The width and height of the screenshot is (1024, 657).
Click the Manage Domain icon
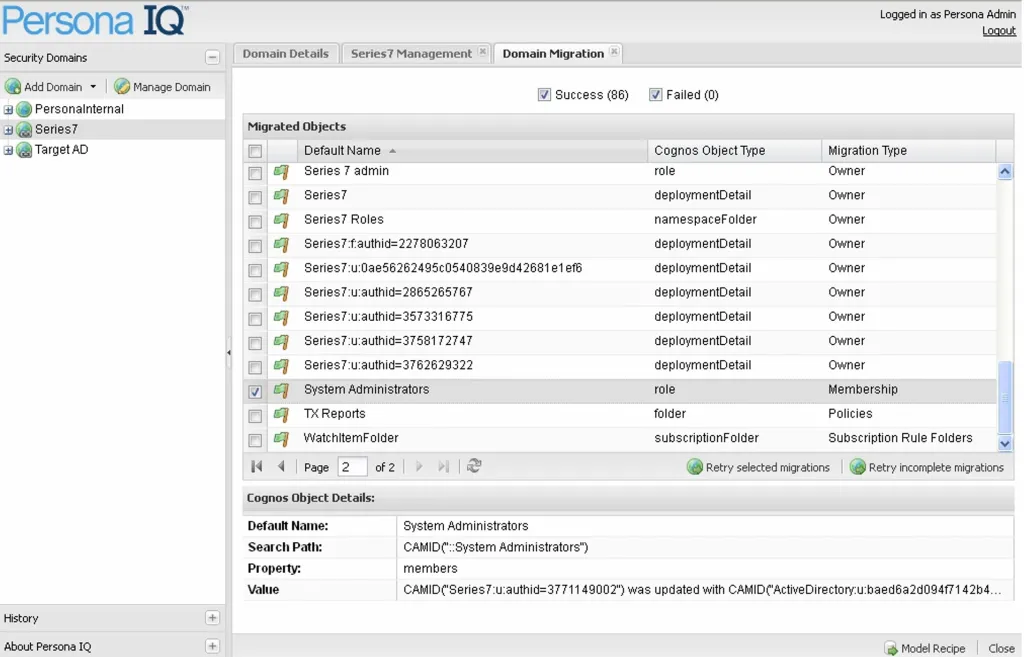(x=121, y=86)
